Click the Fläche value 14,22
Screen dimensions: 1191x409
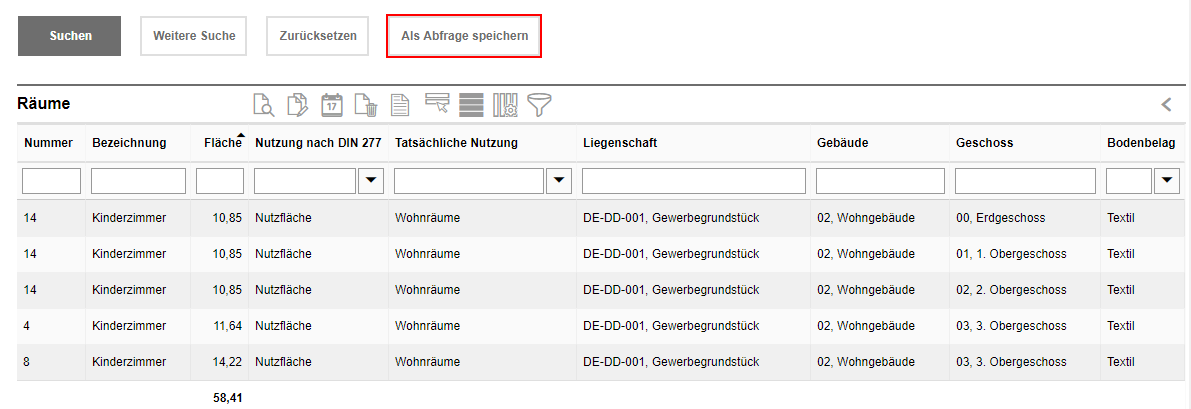pos(228,362)
